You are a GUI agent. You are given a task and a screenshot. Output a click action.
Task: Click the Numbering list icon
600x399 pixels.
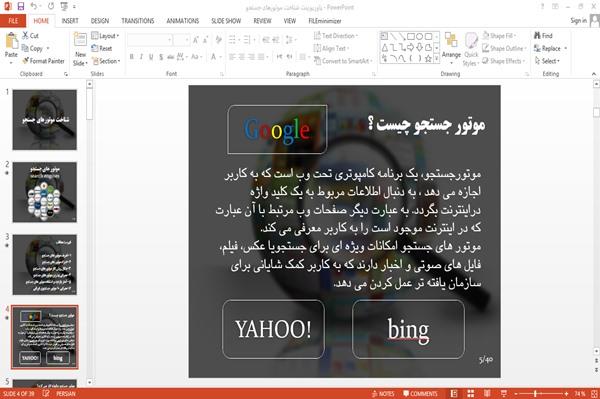[x=246, y=39]
